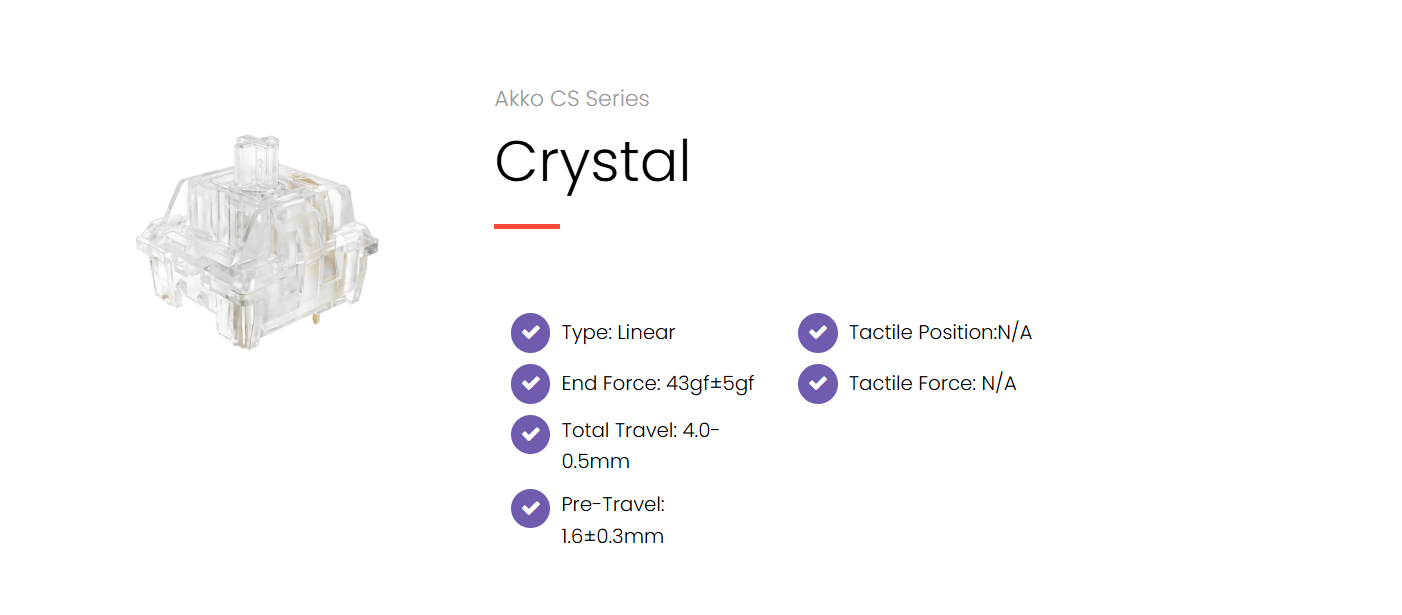
Task: Click the Akko CS Series subtitle
Action: (x=572, y=99)
